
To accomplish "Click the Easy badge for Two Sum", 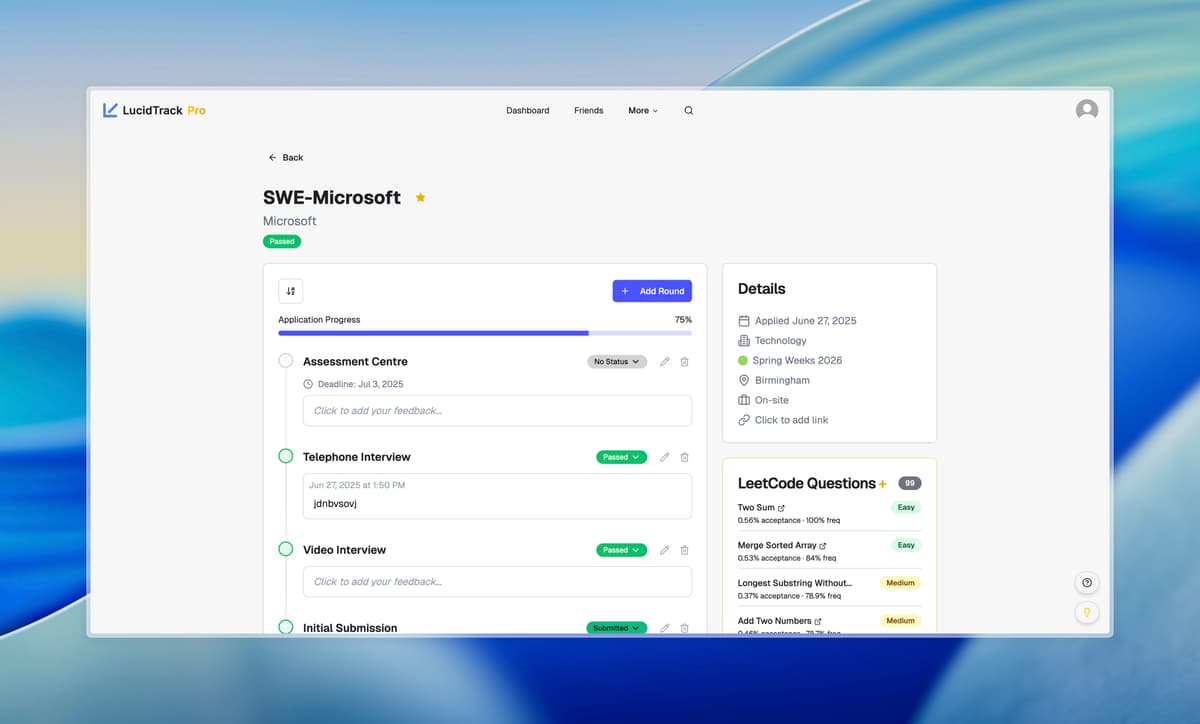I will click(x=906, y=507).
